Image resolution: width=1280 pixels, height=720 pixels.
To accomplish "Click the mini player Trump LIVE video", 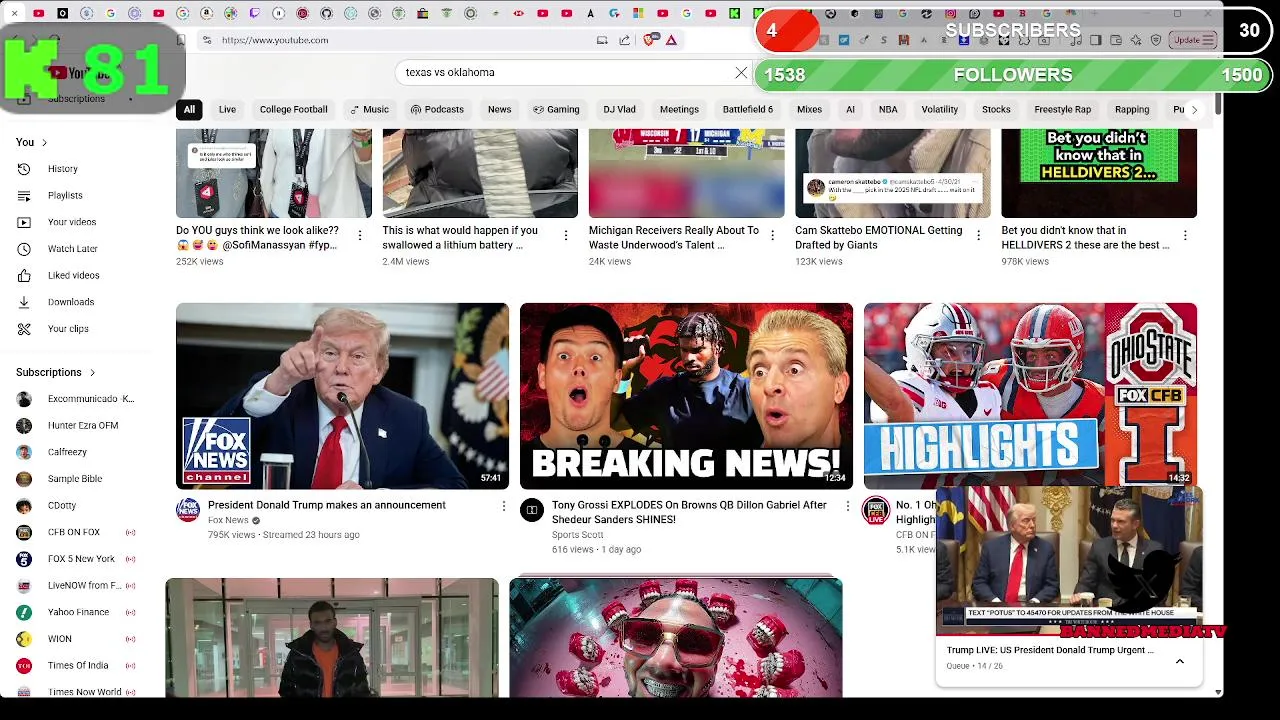I will (x=1068, y=562).
